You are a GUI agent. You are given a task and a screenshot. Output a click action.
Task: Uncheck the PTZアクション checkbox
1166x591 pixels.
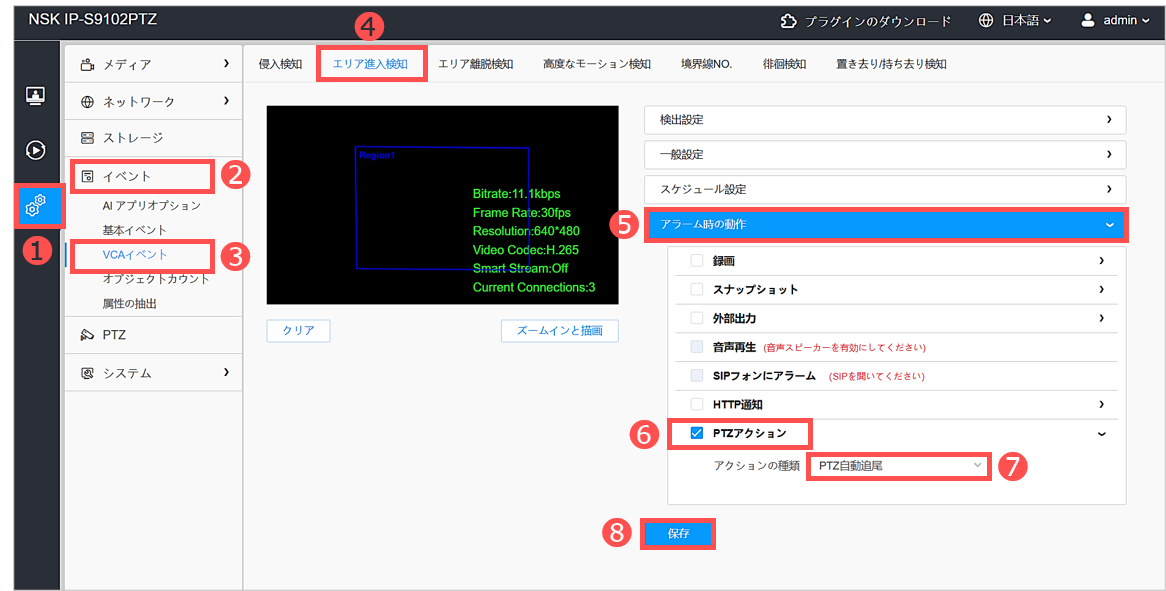coord(697,434)
